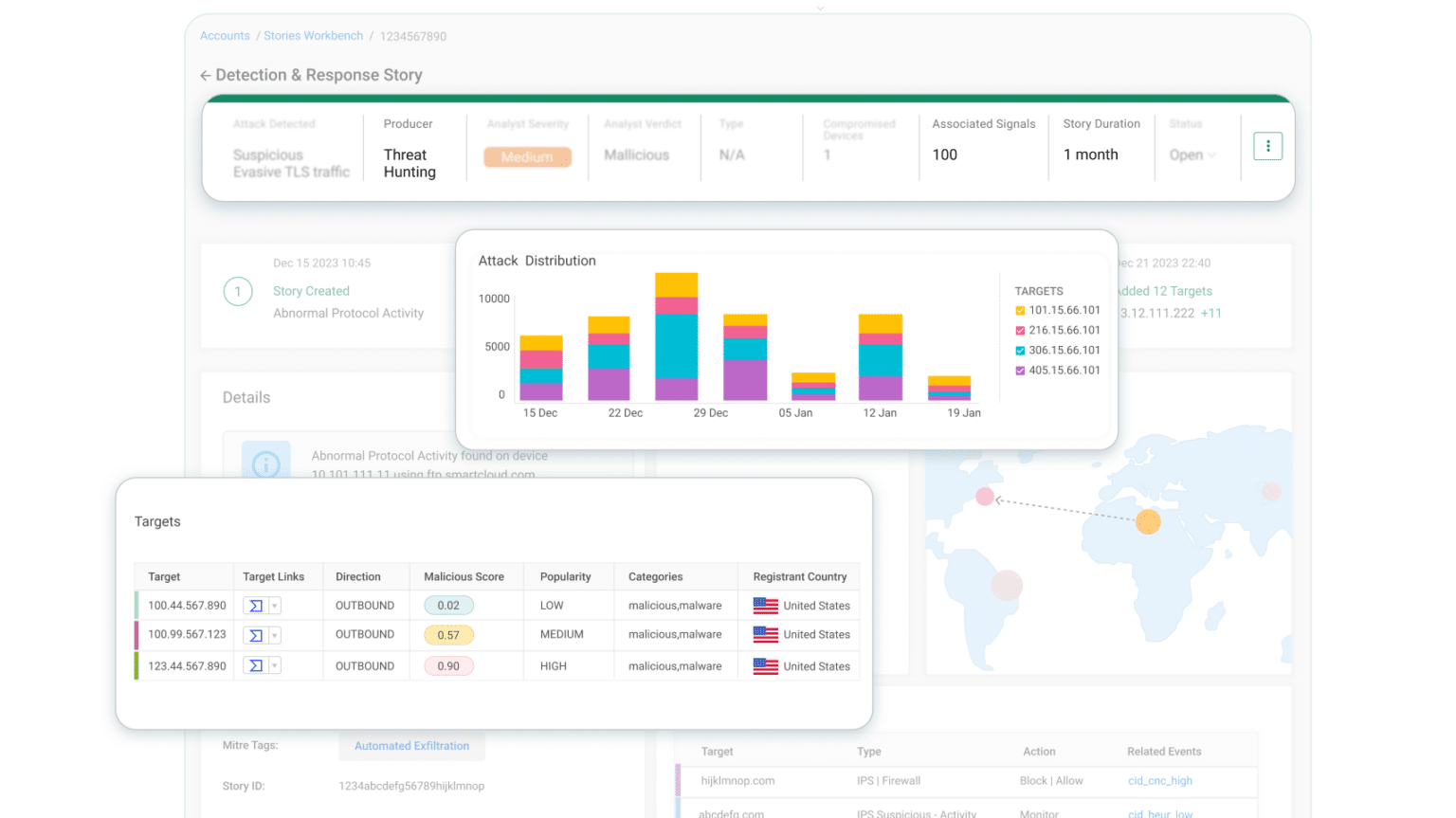The height and width of the screenshot is (818, 1456).
Task: Click the info icon in Details panel
Action: click(266, 464)
